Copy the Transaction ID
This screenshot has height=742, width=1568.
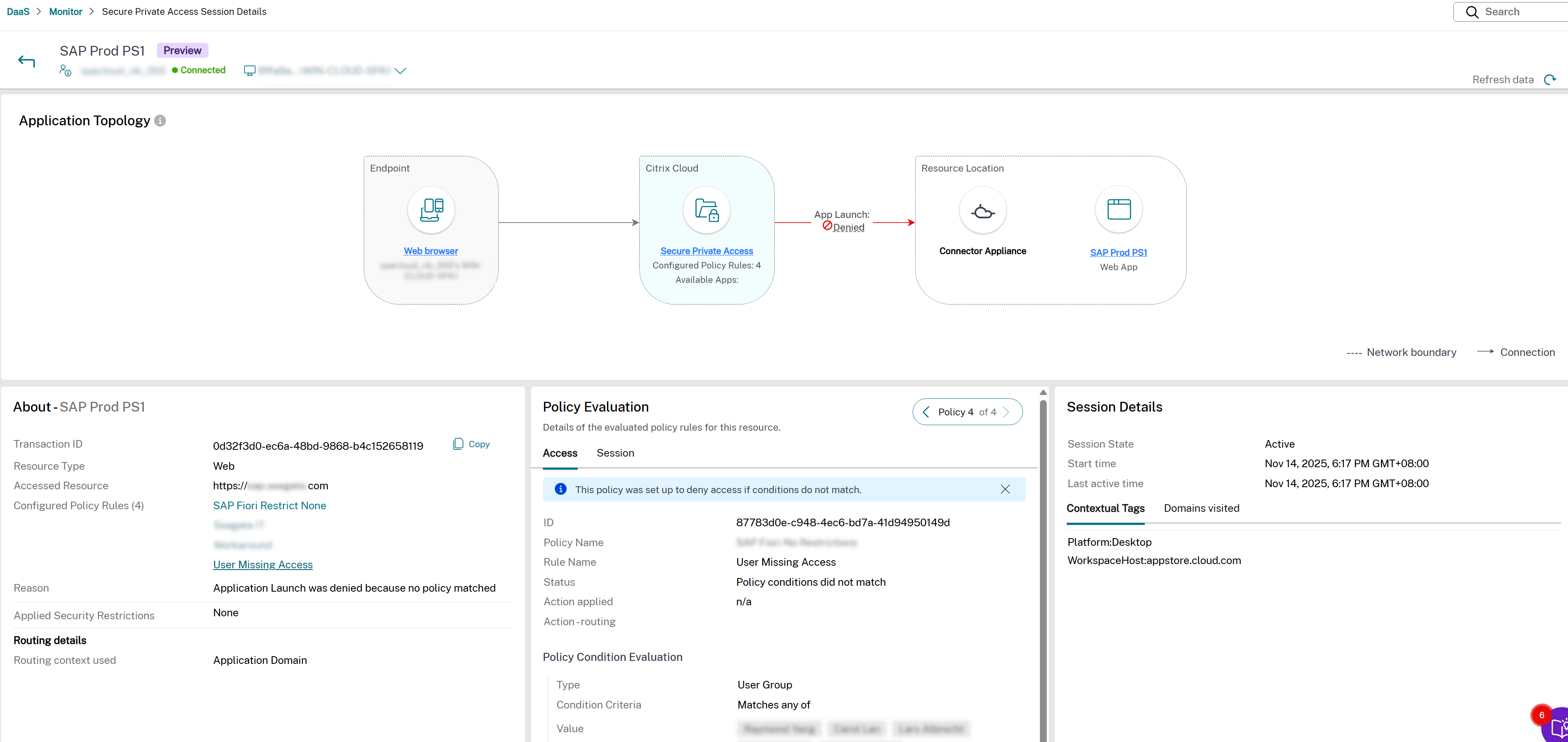pos(471,443)
